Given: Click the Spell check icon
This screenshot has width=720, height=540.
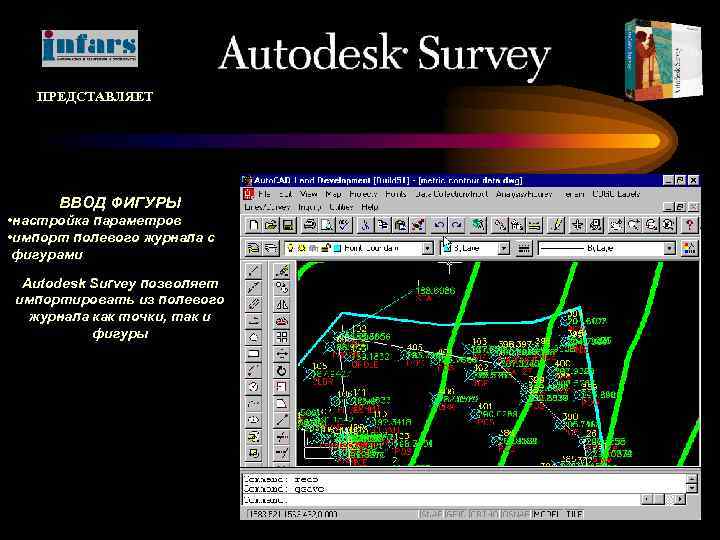Looking at the screenshot, I should (344, 225).
